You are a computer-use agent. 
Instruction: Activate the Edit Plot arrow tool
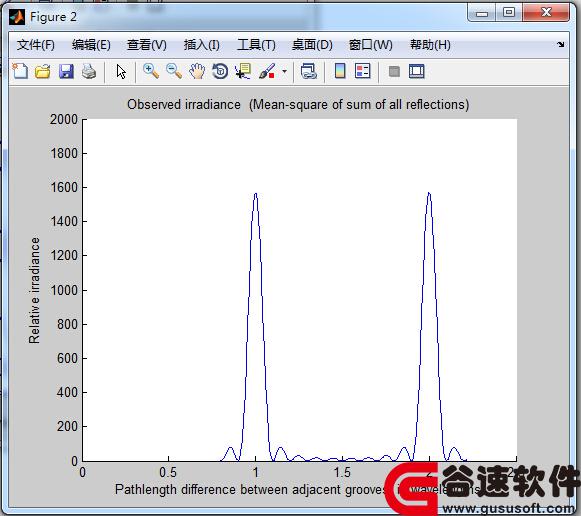[x=121, y=71]
